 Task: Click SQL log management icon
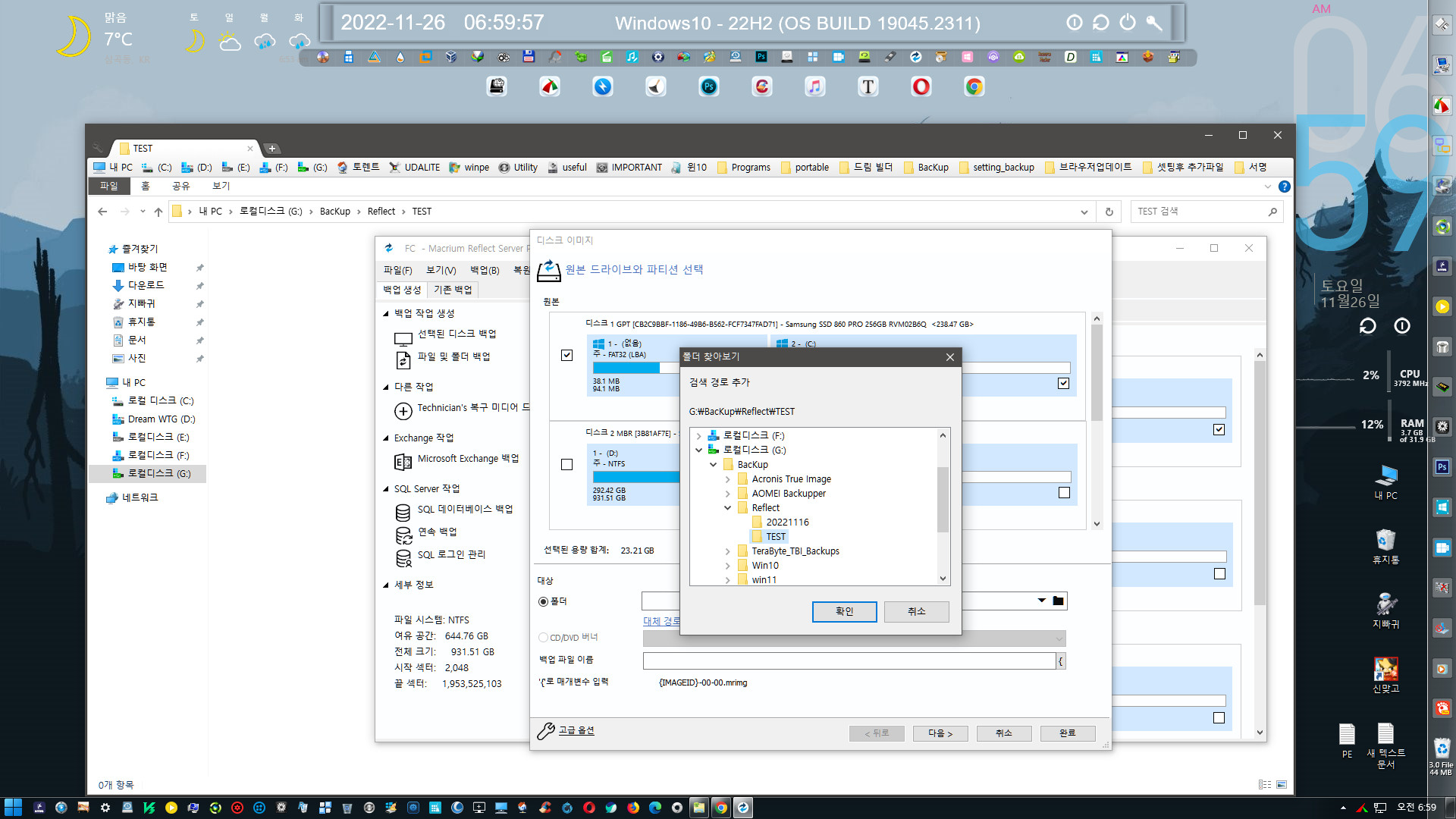(x=403, y=558)
